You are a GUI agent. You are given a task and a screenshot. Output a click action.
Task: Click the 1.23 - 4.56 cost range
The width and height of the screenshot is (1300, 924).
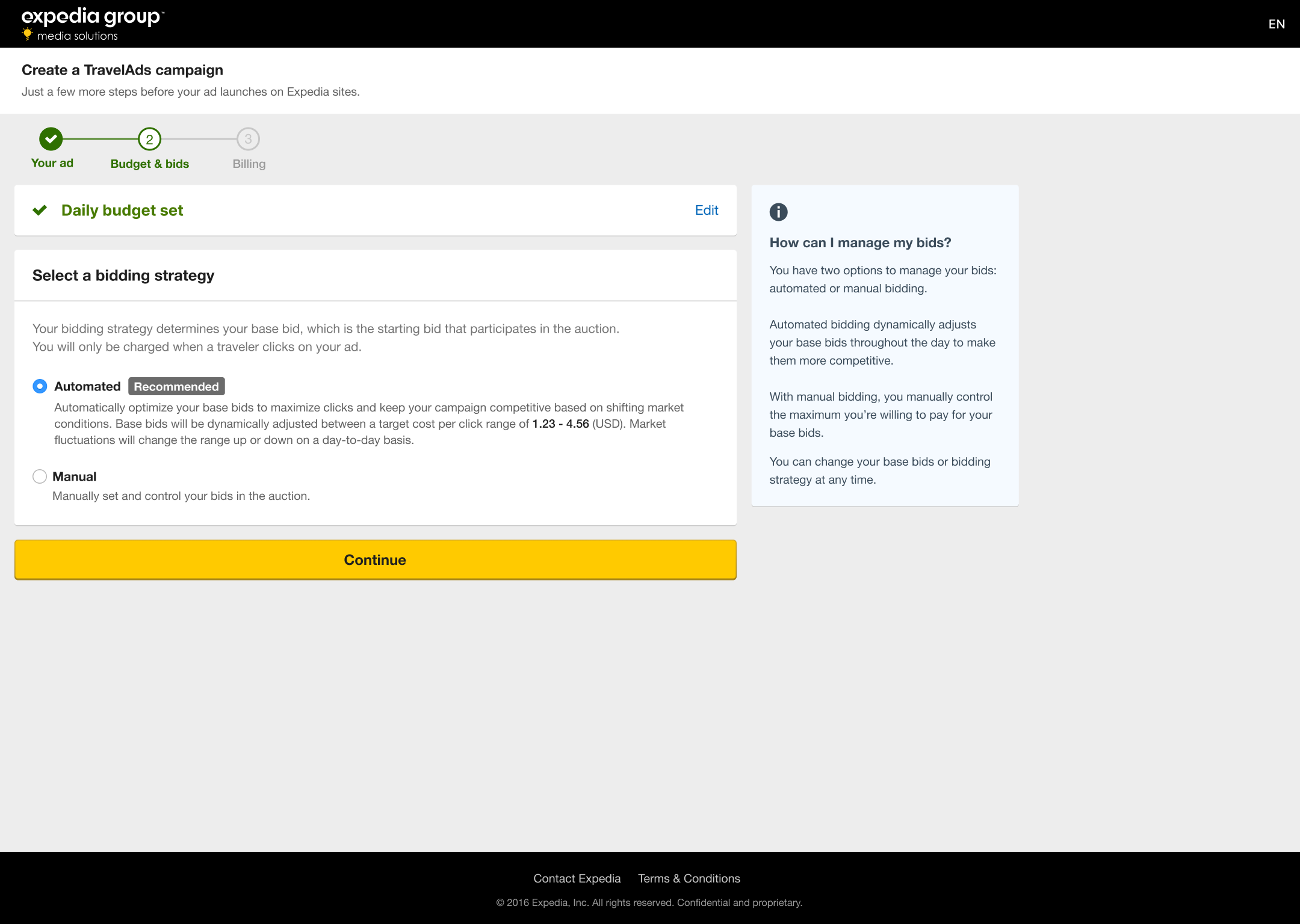(560, 423)
